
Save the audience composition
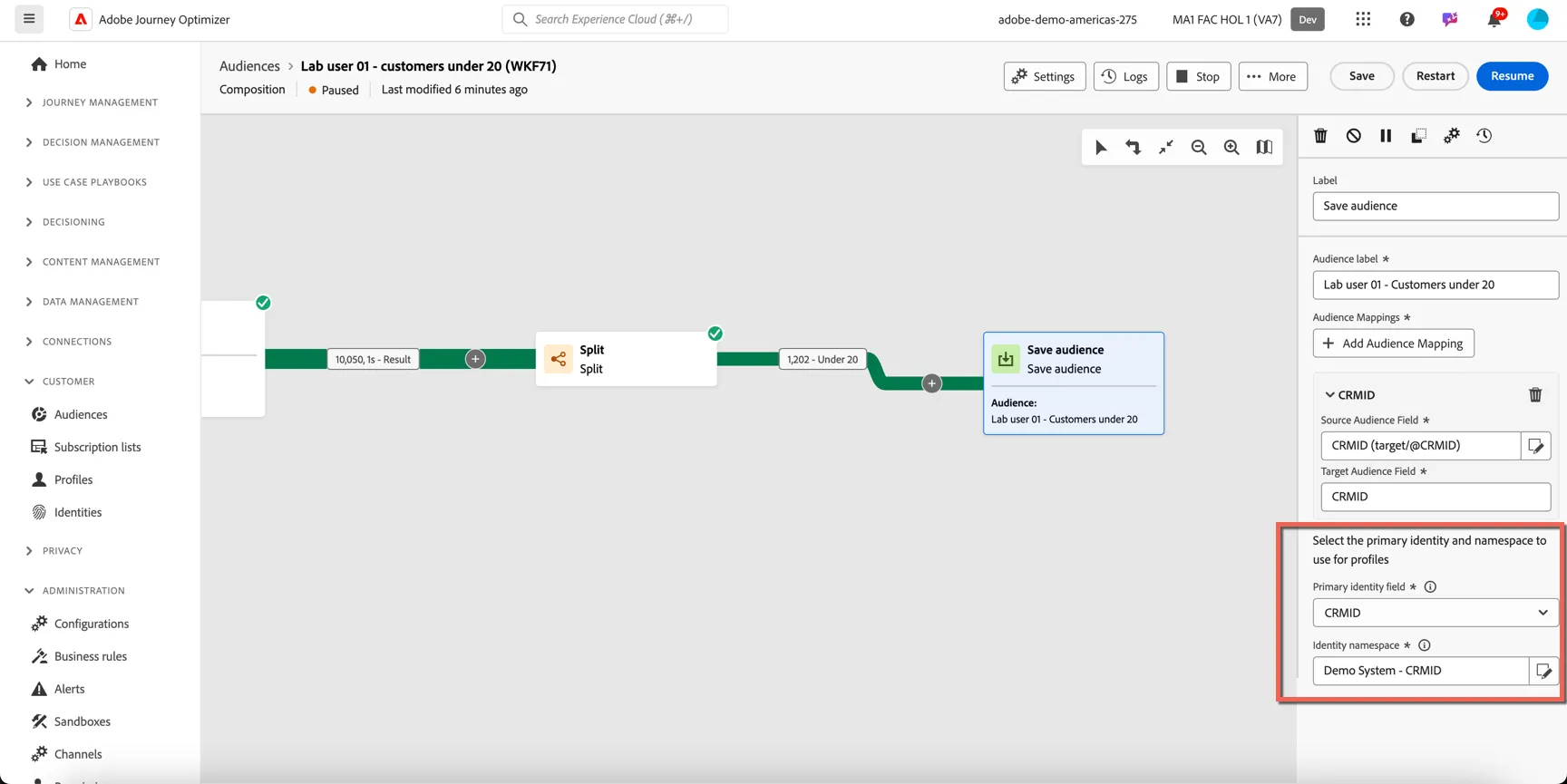click(1361, 76)
